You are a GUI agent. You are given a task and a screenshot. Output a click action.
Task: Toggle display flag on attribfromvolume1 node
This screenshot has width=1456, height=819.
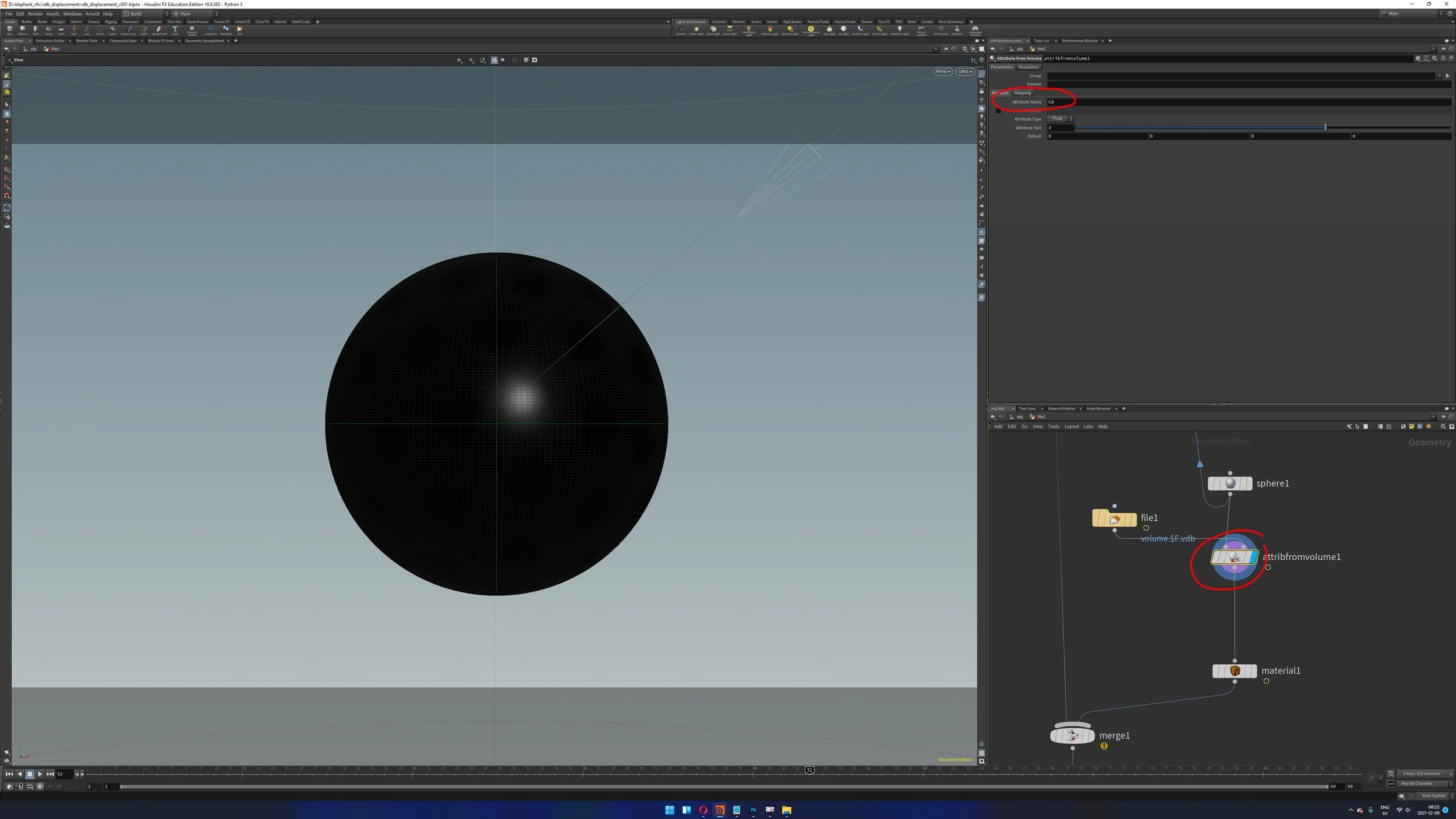[x=1253, y=557]
